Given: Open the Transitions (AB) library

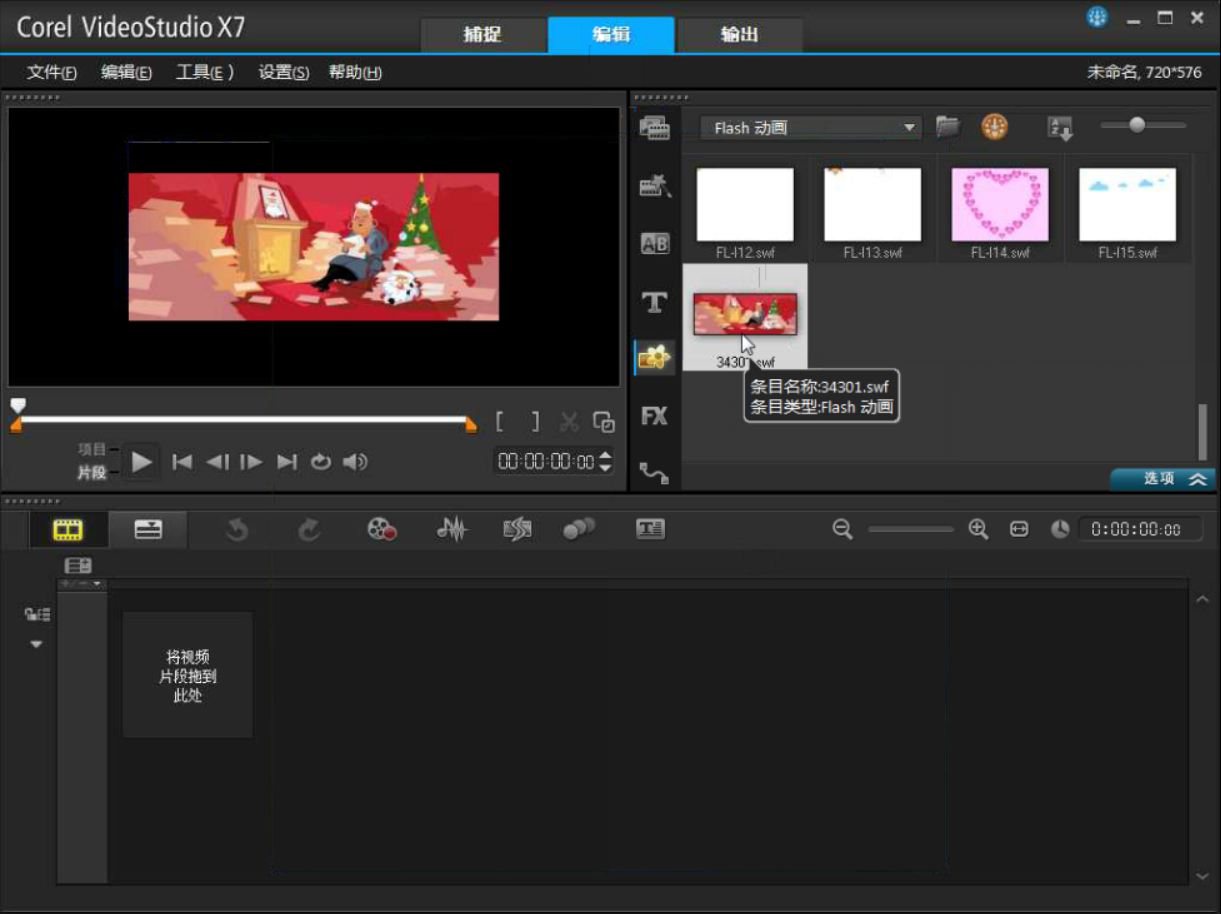Looking at the screenshot, I should click(655, 244).
